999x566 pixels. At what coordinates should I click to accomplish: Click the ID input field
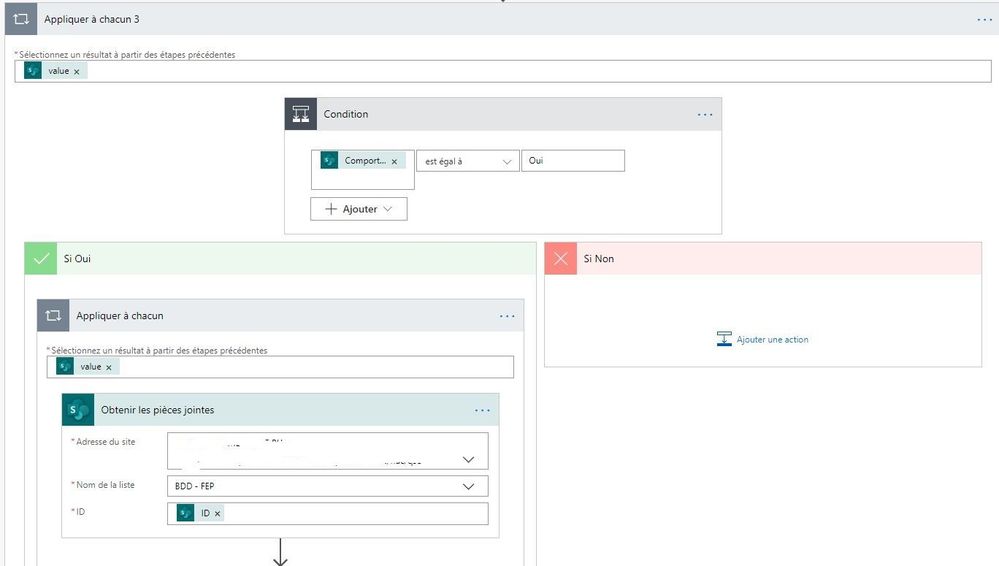pos(327,514)
